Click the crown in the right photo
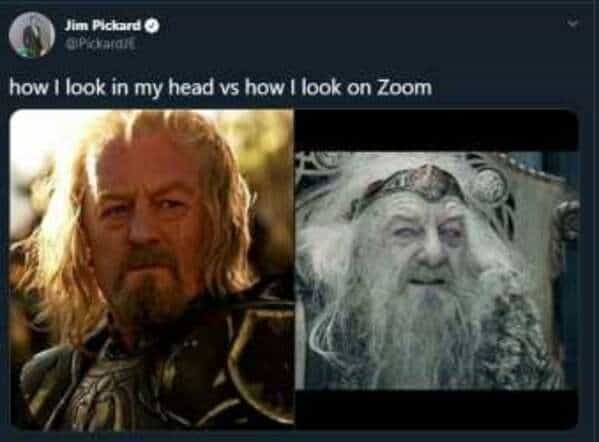Screen dimensions: 599x442 point(428,185)
